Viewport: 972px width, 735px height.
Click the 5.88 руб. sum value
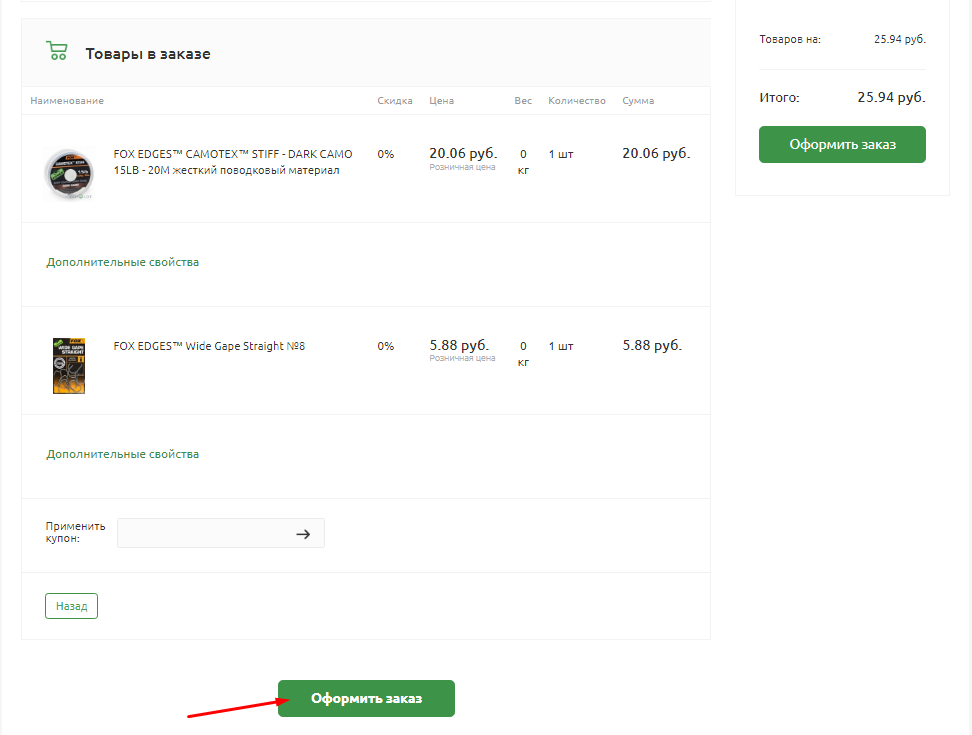tap(652, 345)
